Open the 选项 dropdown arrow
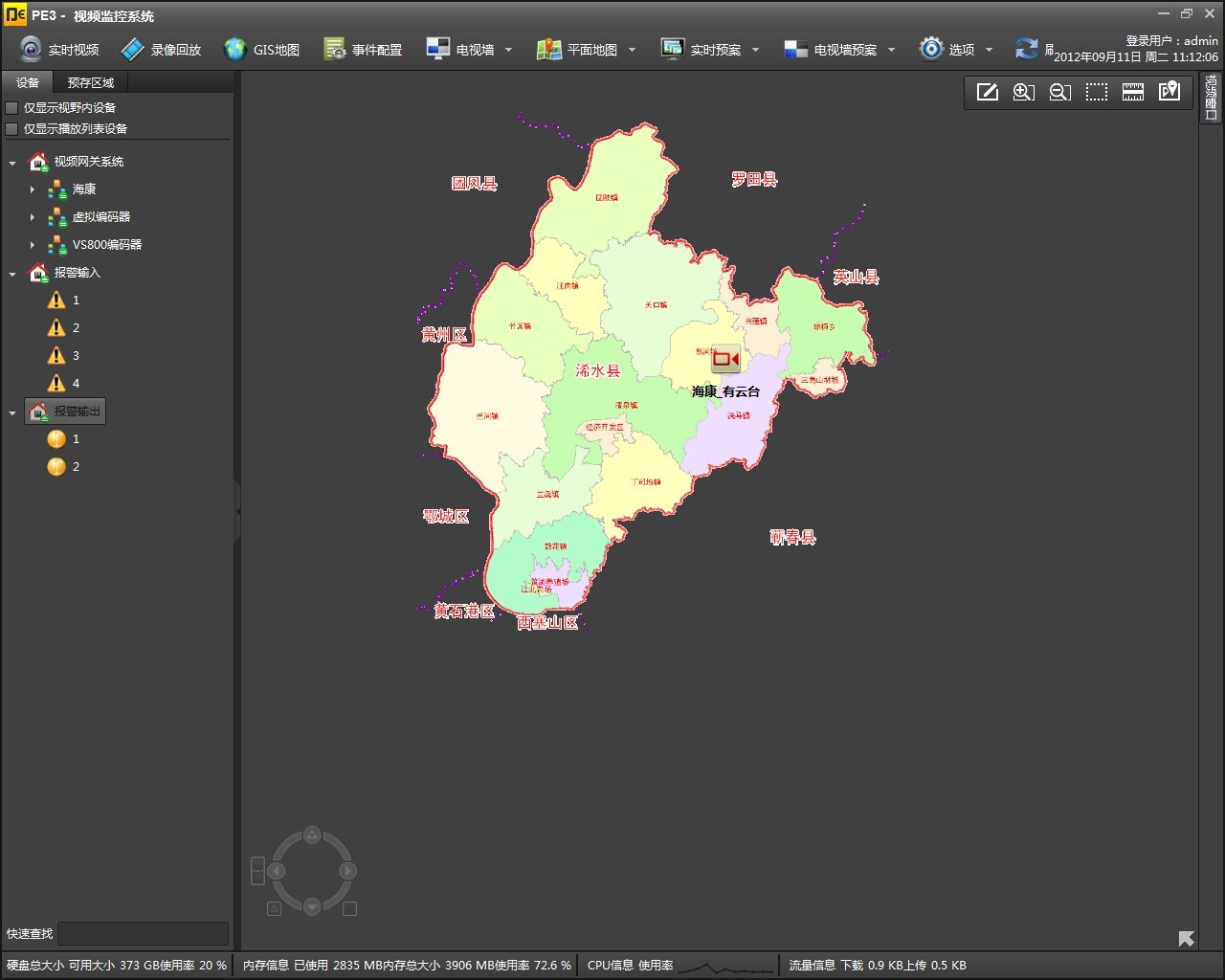 pyautogui.click(x=989, y=50)
